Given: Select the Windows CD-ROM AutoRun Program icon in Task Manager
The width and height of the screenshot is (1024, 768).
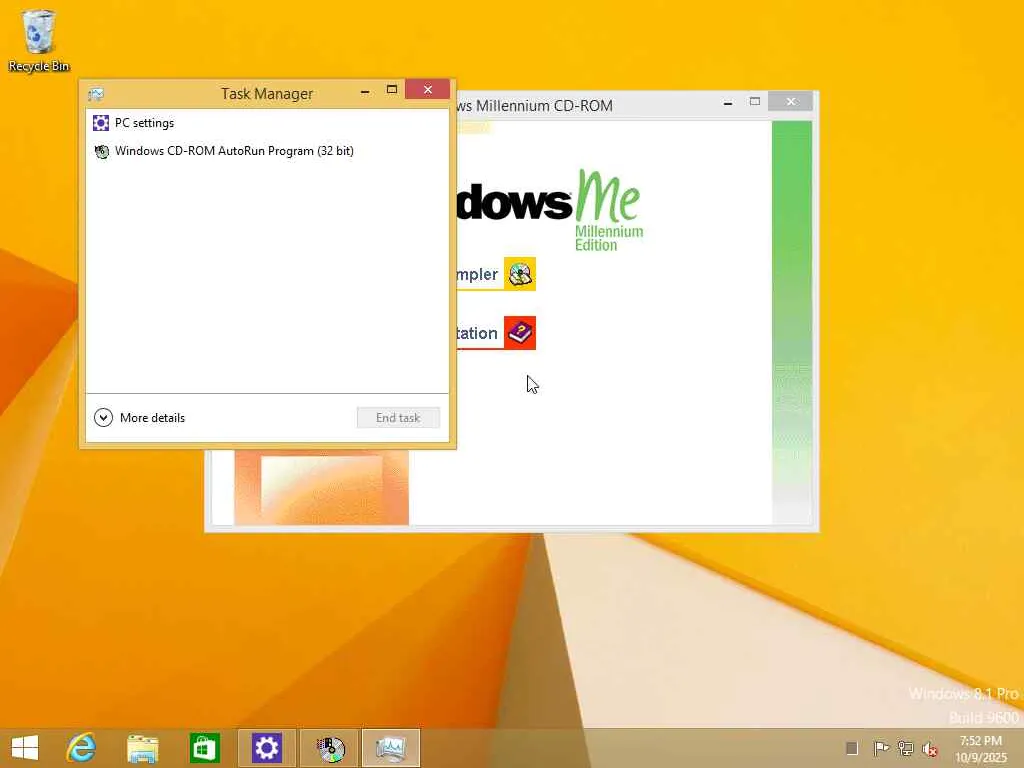Looking at the screenshot, I should click(x=102, y=152).
